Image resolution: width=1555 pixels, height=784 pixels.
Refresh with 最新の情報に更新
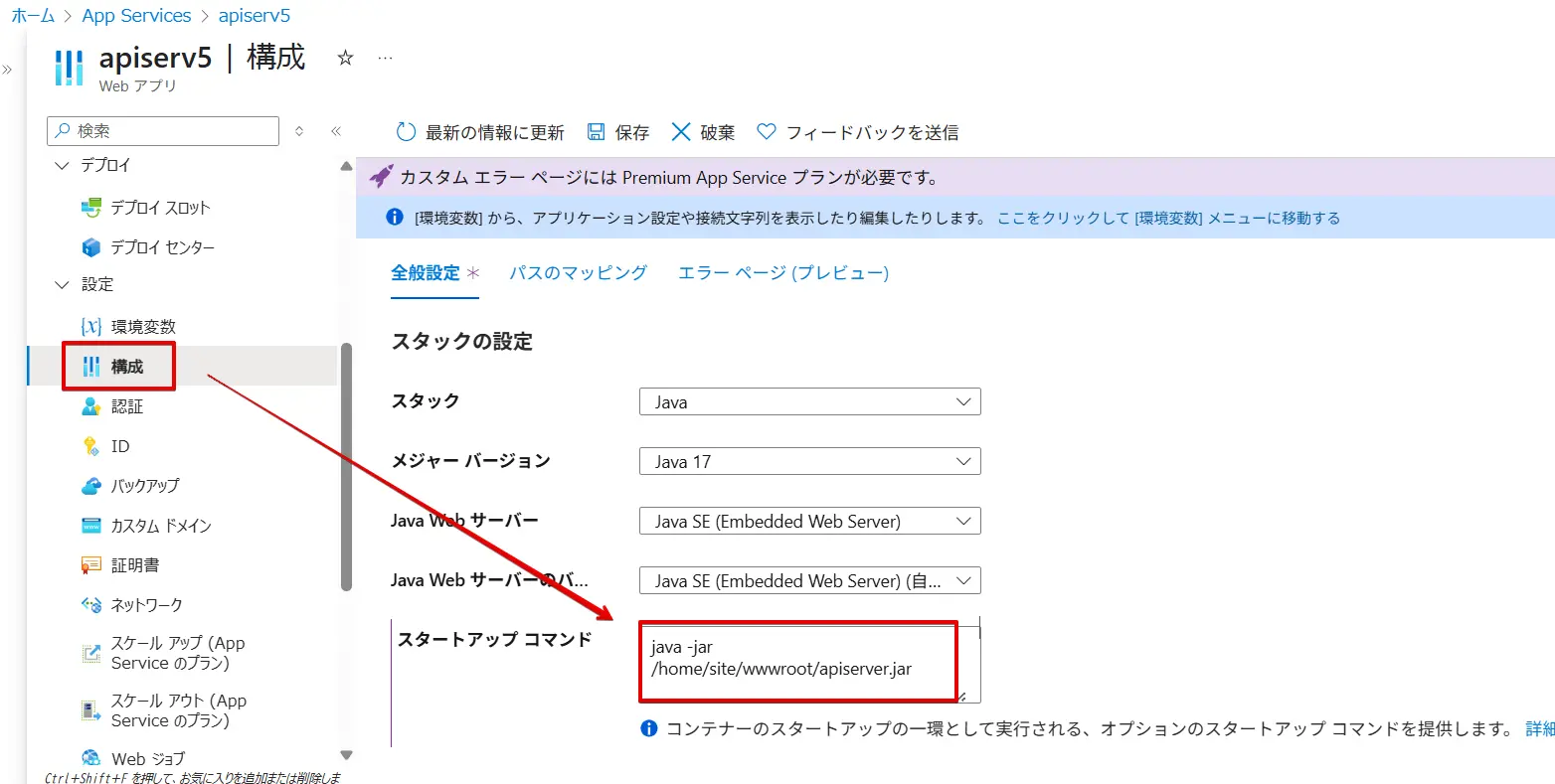(x=491, y=131)
